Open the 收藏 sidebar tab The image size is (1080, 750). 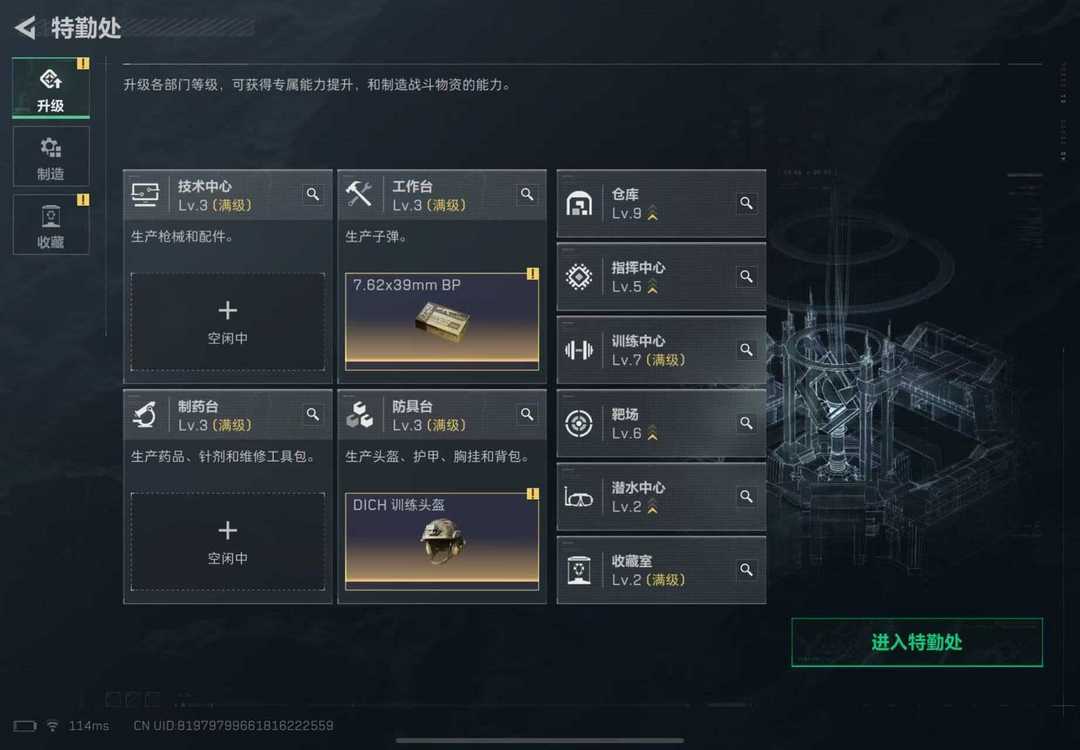coord(51,225)
